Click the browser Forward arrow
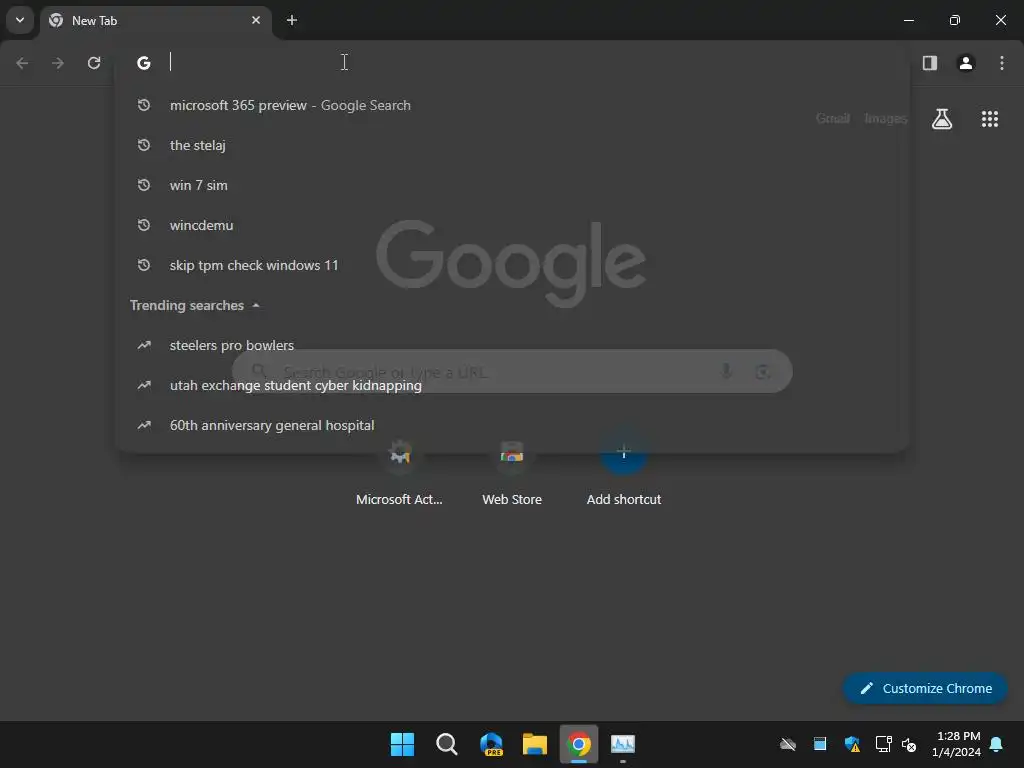 [x=58, y=63]
